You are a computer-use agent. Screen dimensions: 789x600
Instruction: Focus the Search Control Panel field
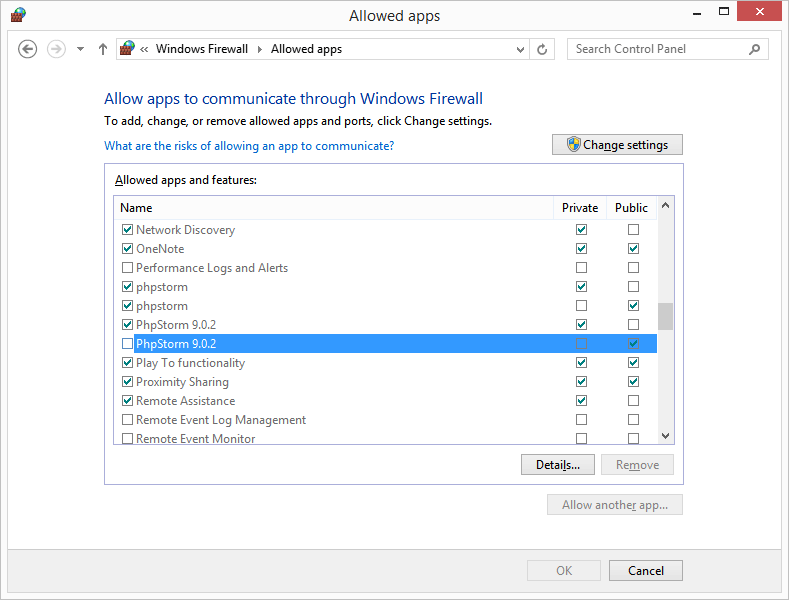click(667, 49)
